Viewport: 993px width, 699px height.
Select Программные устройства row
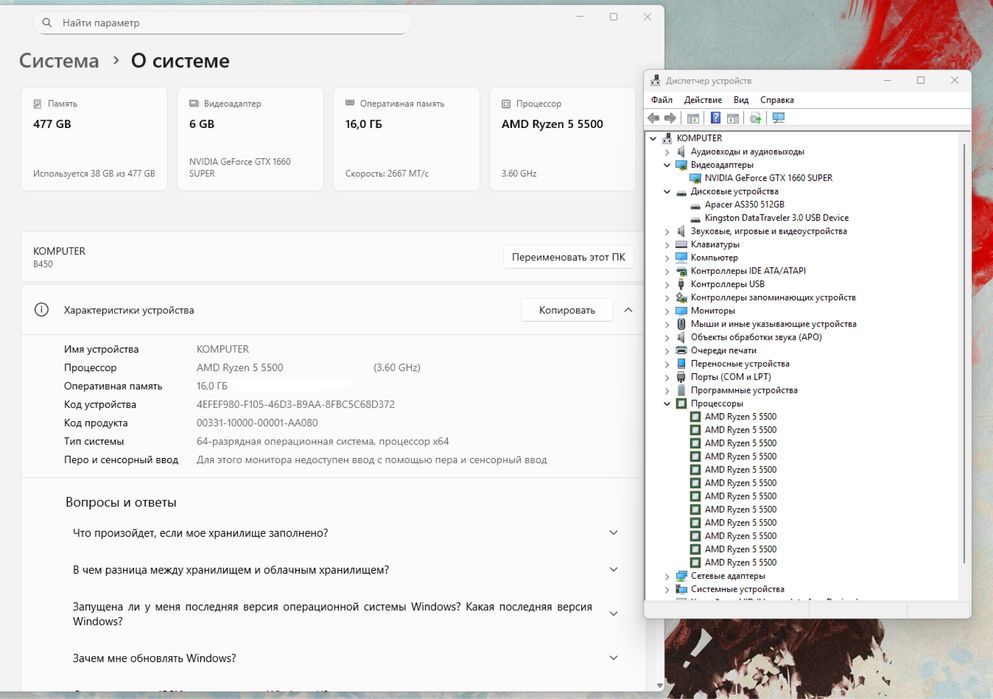[744, 390]
